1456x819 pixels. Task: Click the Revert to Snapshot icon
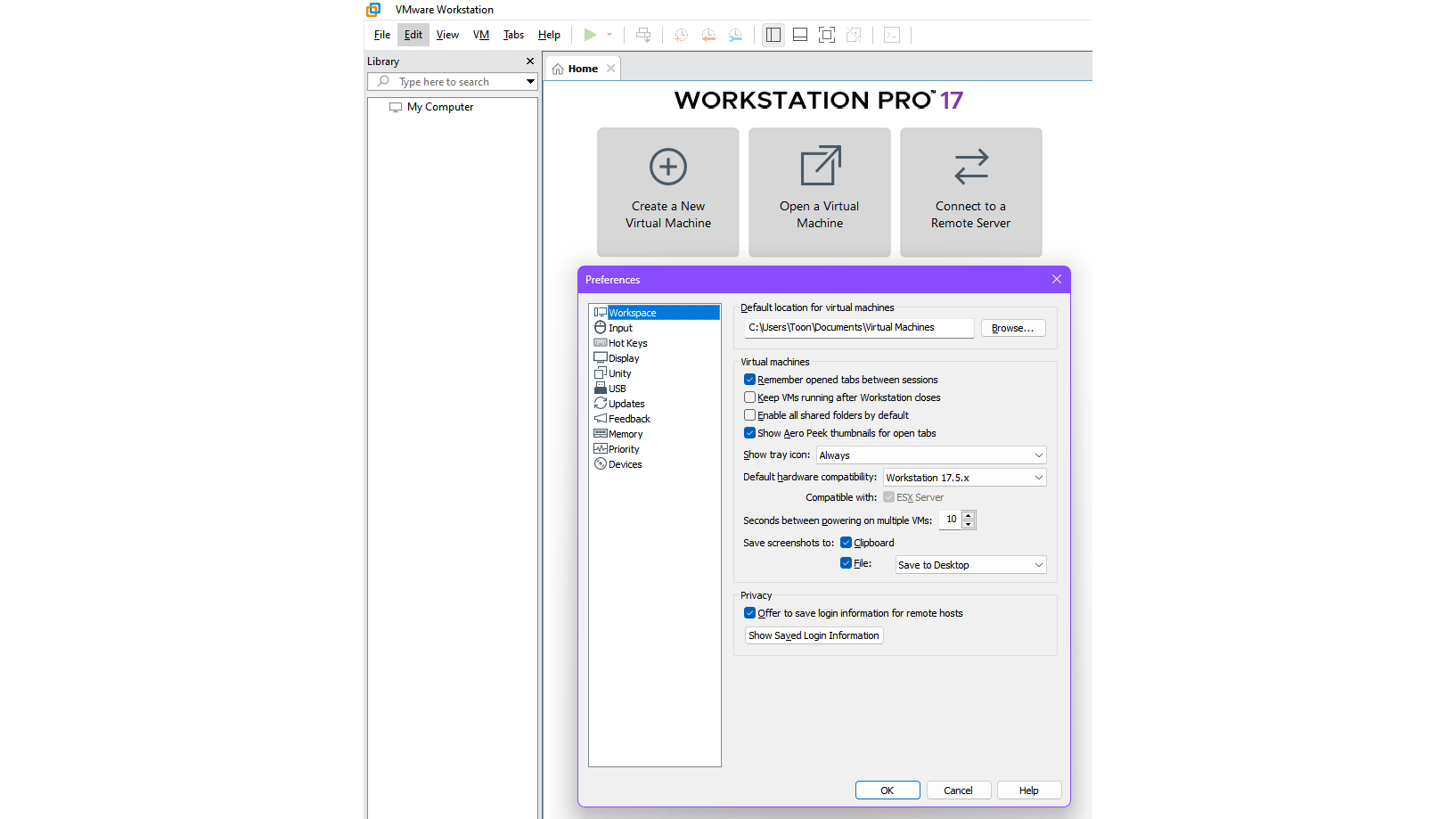click(708, 35)
